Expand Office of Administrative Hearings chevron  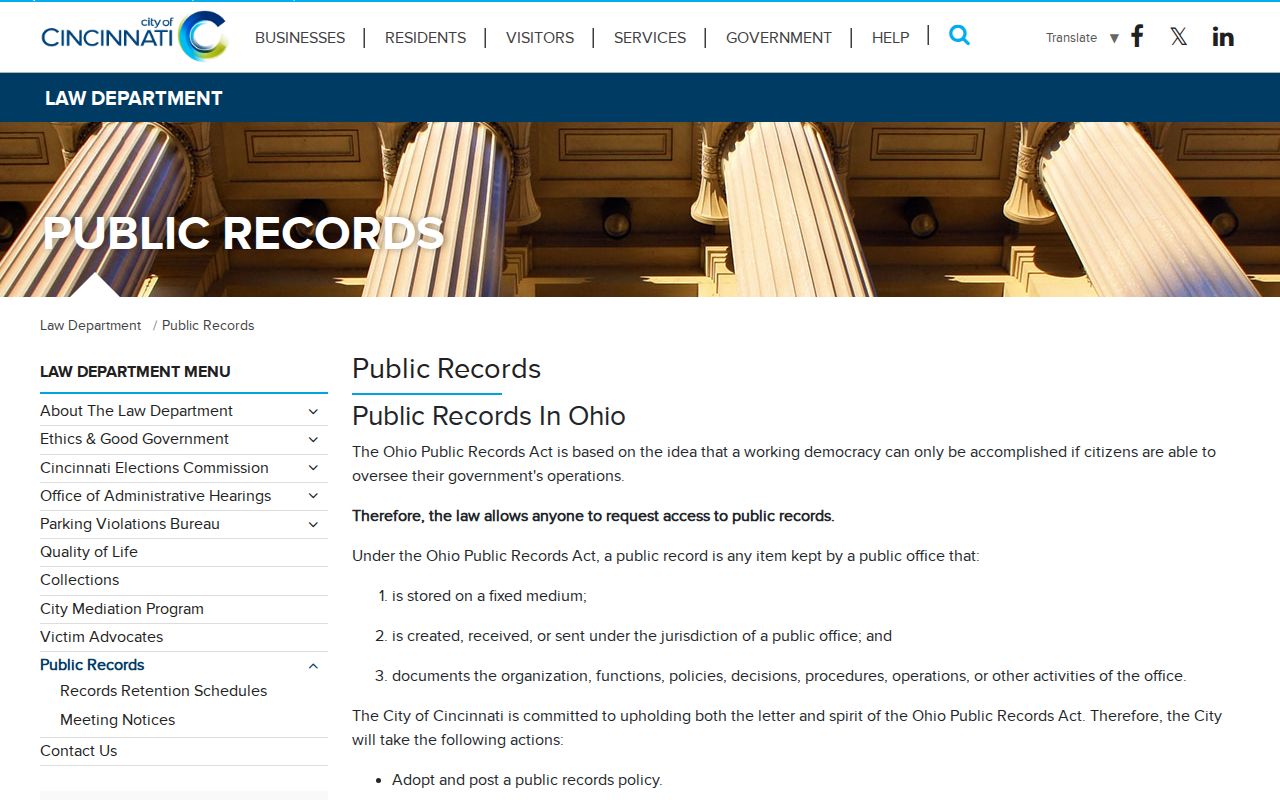click(313, 496)
